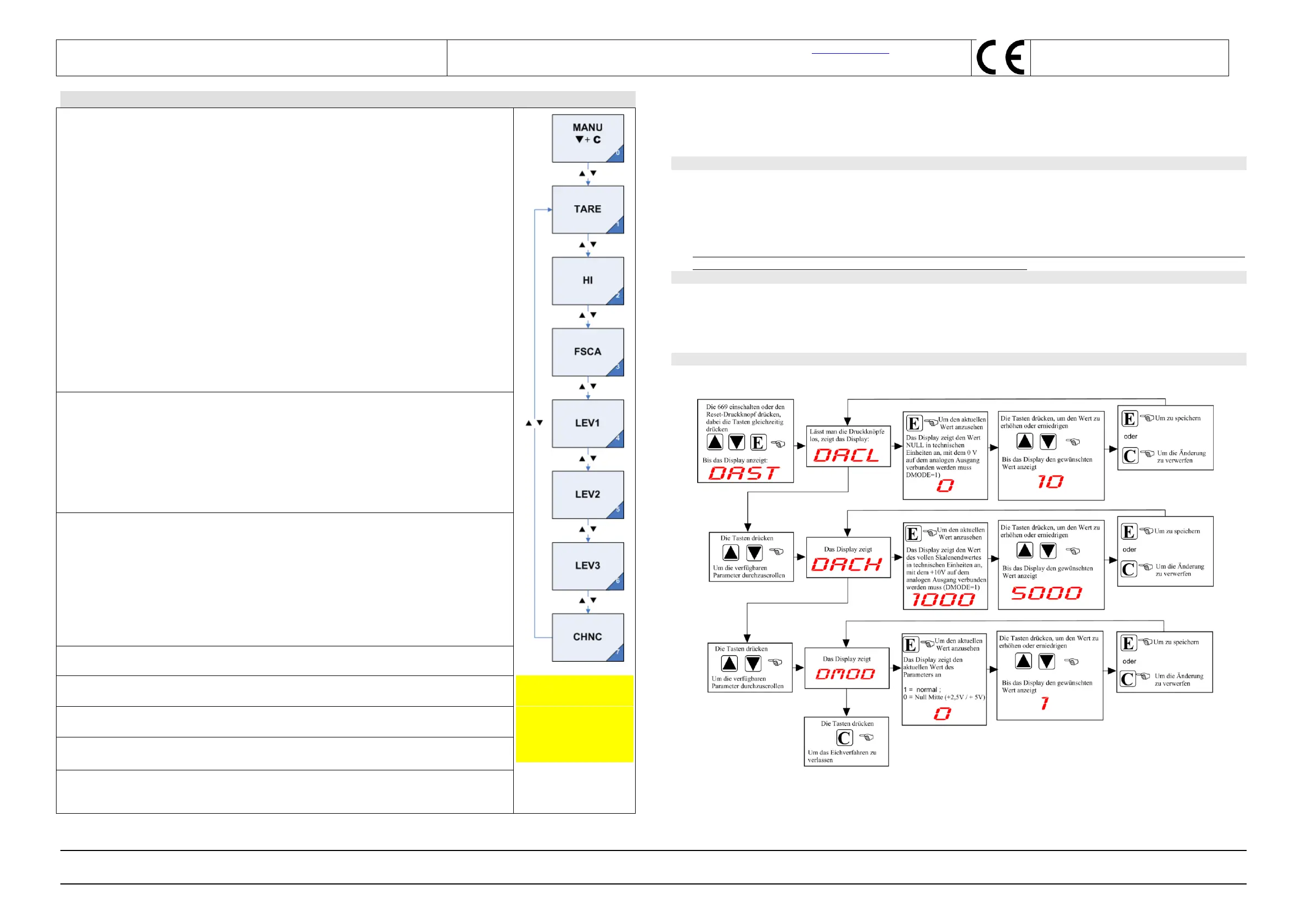Click the red DMOD display readout
This screenshot has width=1307, height=924.
click(845, 675)
